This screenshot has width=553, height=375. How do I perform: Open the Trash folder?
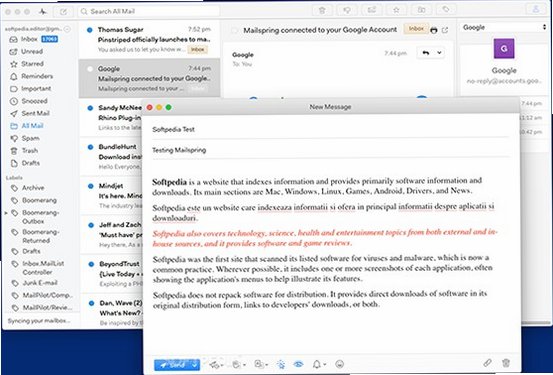pyautogui.click(x=24, y=151)
